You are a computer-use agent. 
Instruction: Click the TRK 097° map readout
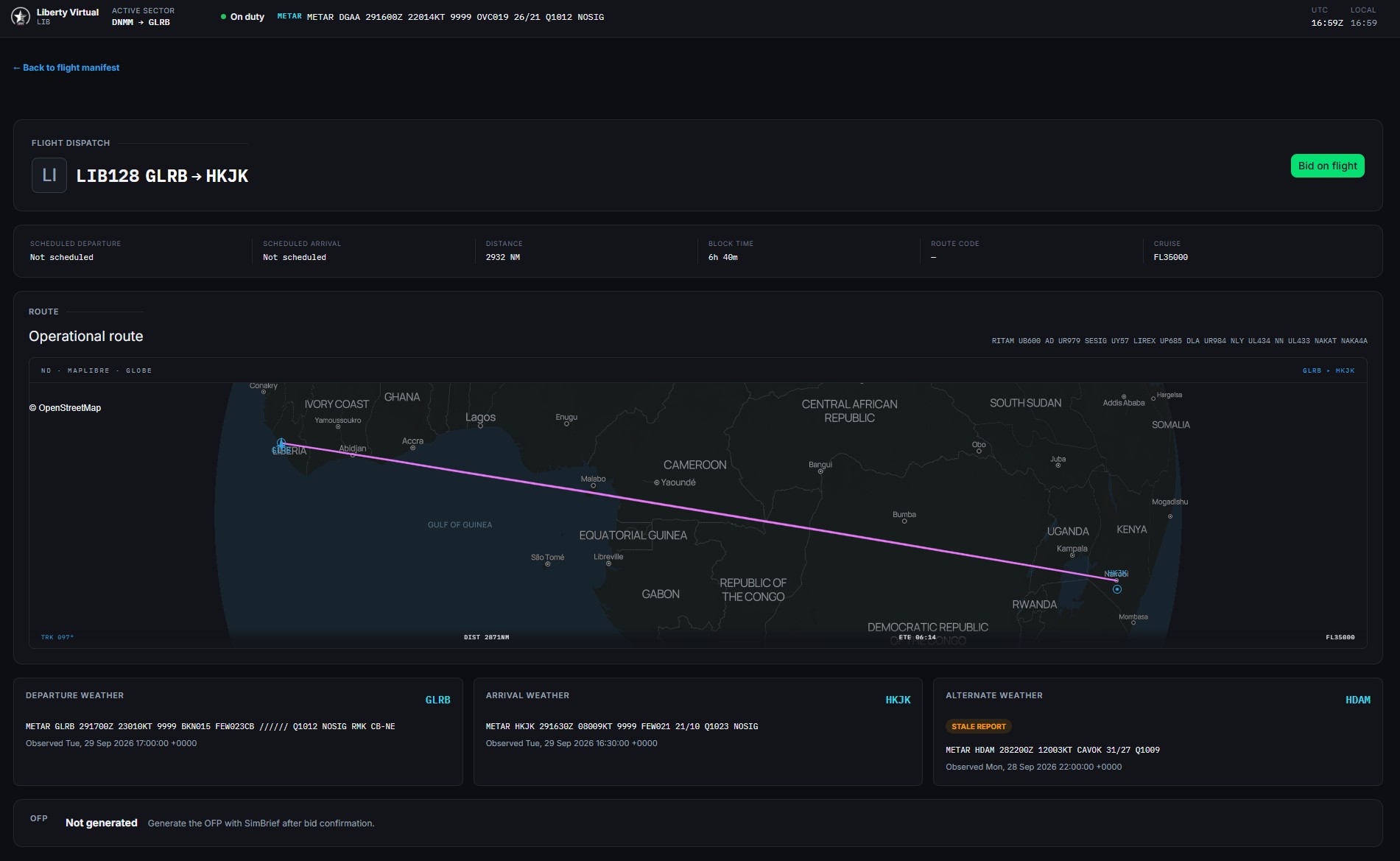click(x=57, y=637)
